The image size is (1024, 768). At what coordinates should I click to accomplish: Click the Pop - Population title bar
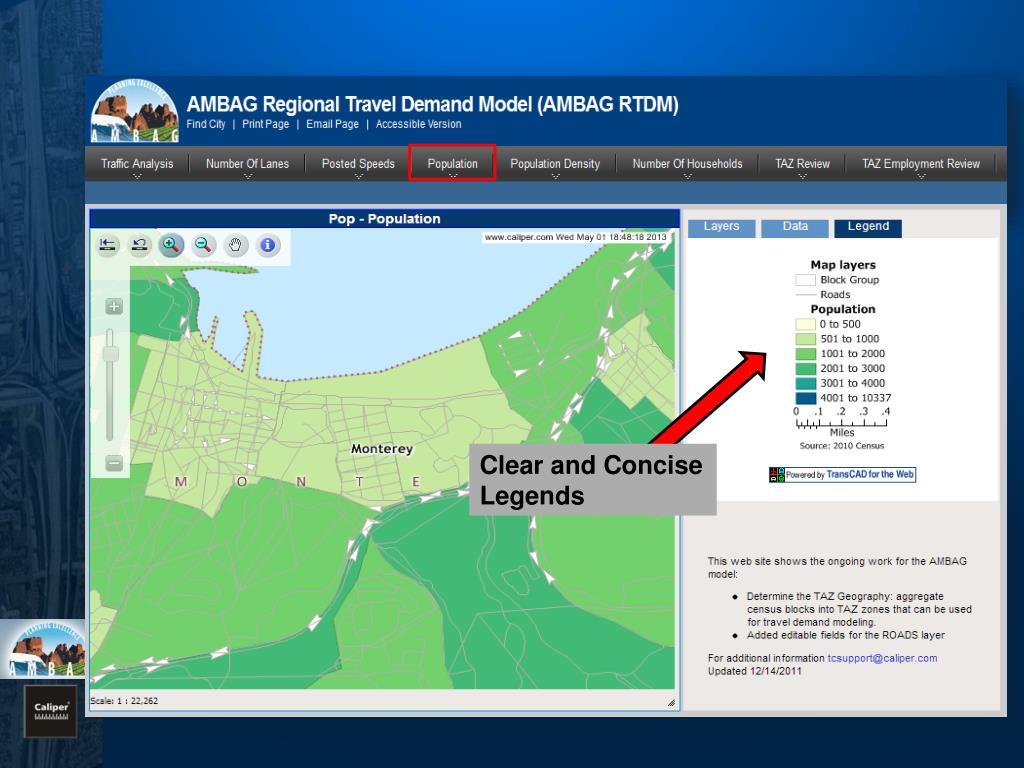pyautogui.click(x=385, y=219)
